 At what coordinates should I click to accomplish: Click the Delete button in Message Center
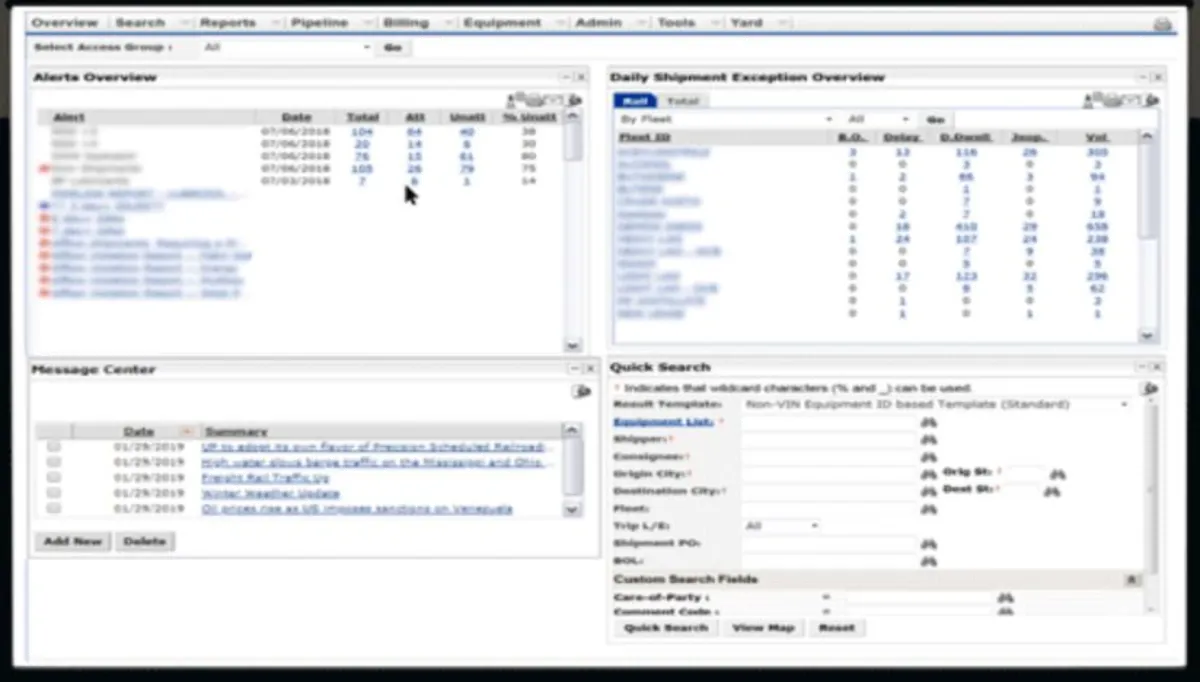(x=145, y=541)
